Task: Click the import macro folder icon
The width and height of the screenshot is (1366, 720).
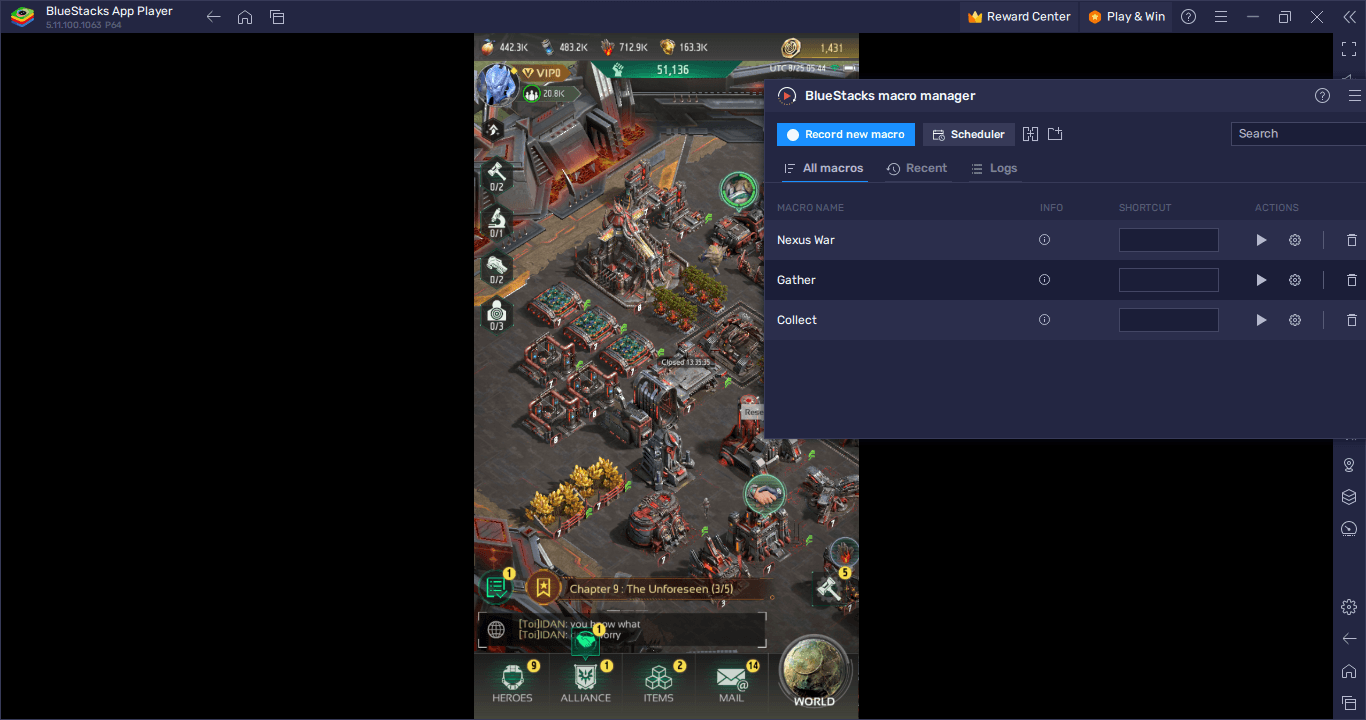Action: coord(1055,134)
